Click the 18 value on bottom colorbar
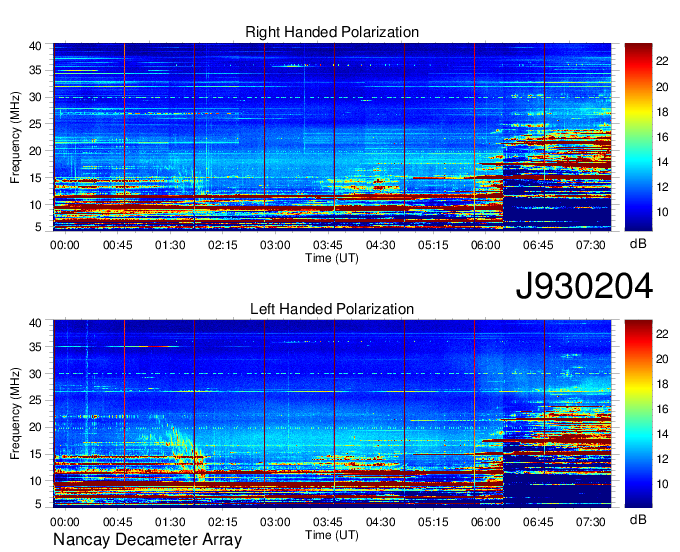Viewport: 680px width, 552px height. pos(662,384)
